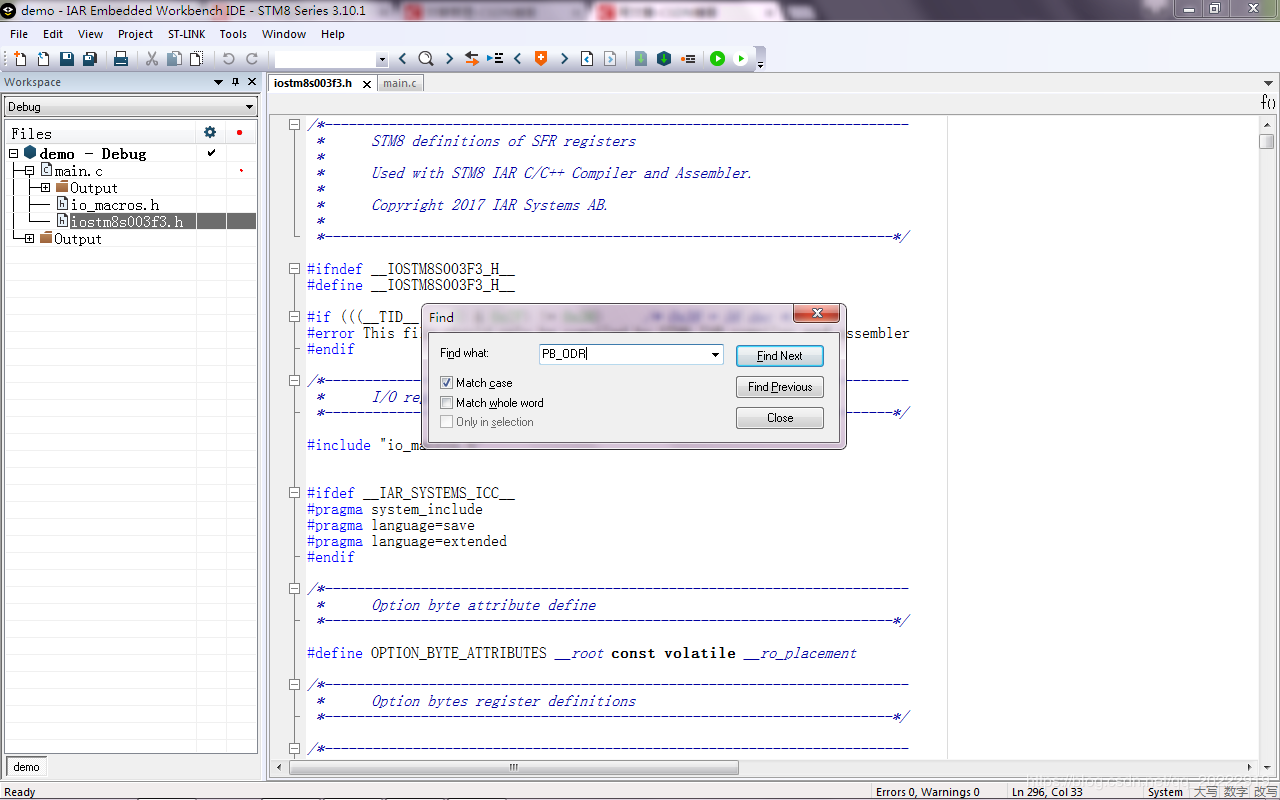Select io_macros.h in the workspace tree
The height and width of the screenshot is (800, 1280).
tap(114, 205)
